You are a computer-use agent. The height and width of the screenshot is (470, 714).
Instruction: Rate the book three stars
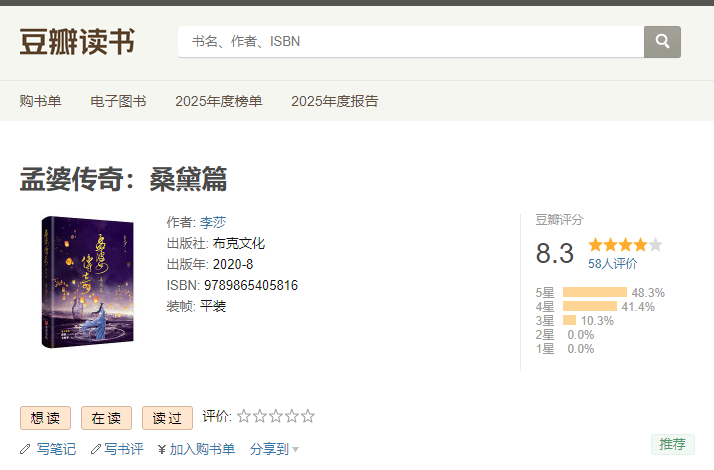point(275,416)
